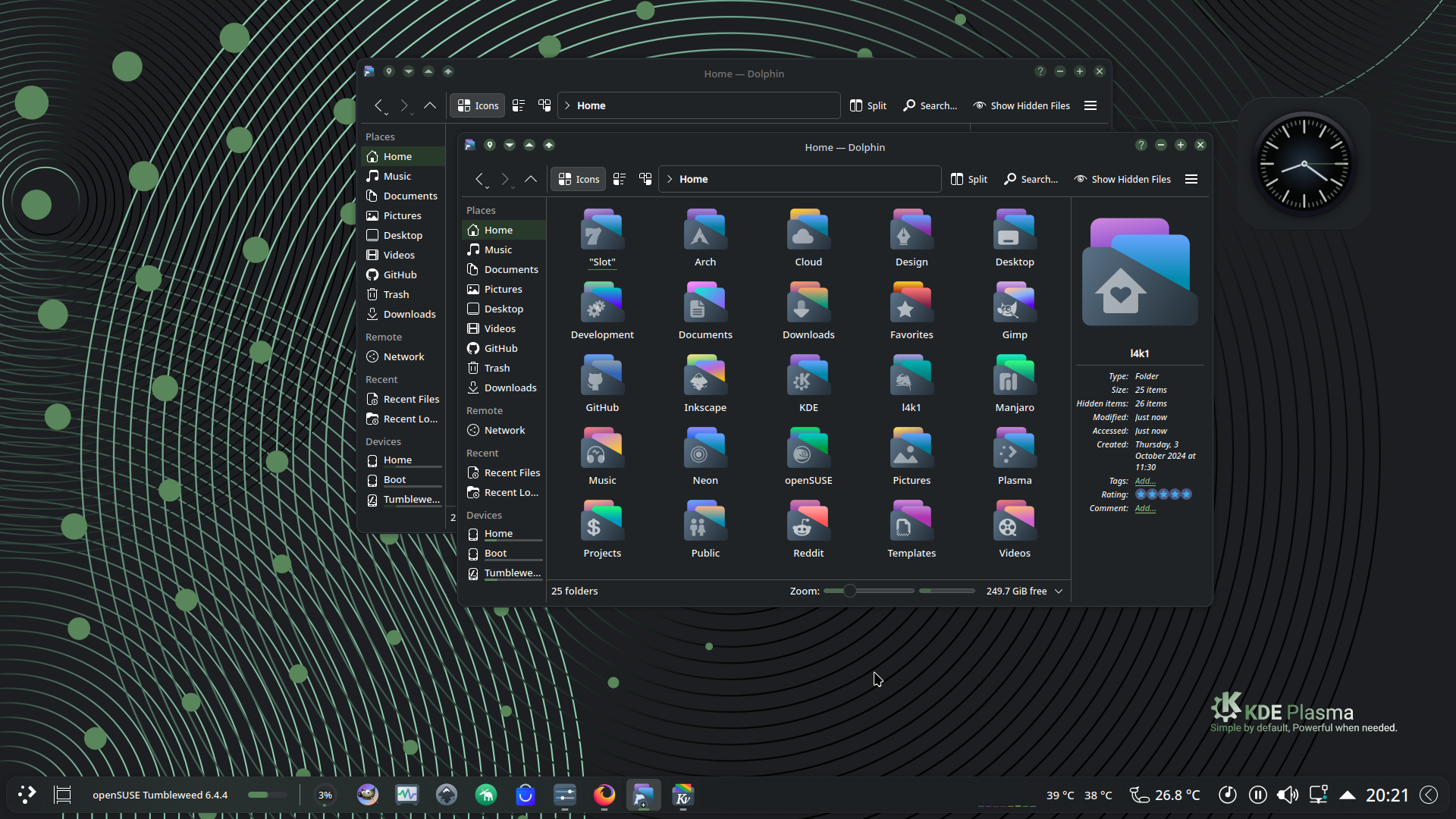Image resolution: width=1456 pixels, height=819 pixels.
Task: Toggle Split view in back Dolphin window
Action: coord(868,105)
